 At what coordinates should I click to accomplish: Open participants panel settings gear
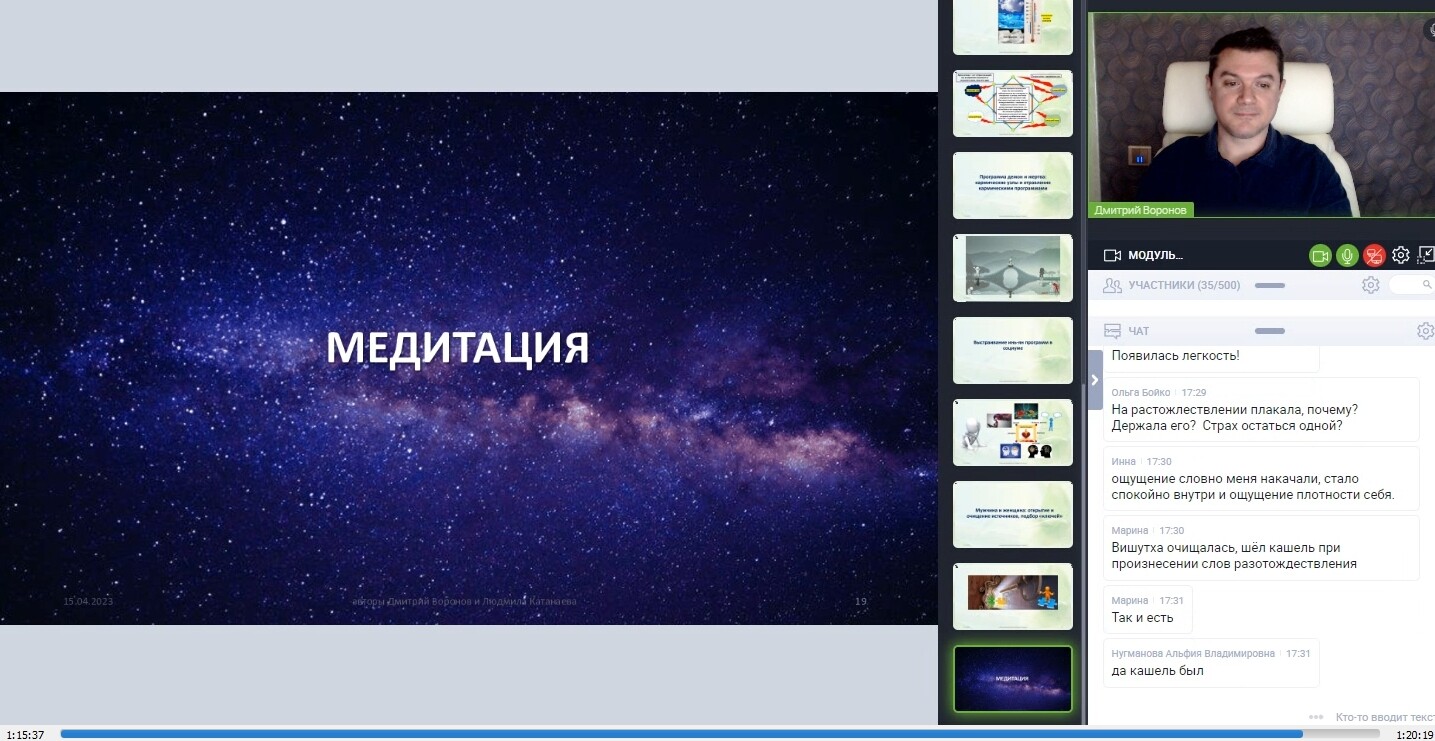[x=1371, y=285]
